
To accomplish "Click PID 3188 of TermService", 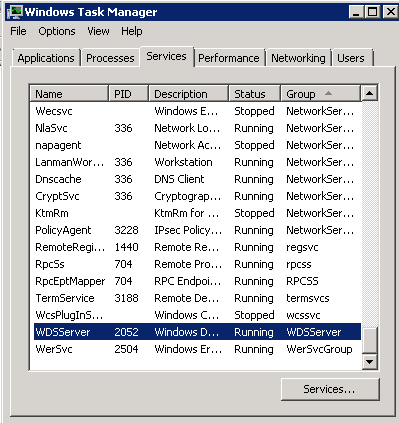I will pyautogui.click(x=126, y=298).
